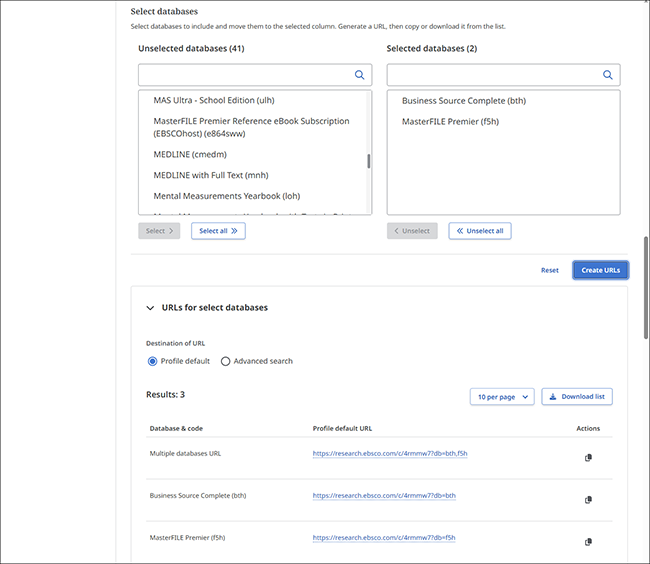The width and height of the screenshot is (650, 564).
Task: Click the Results: 3 text
Action: [165, 395]
